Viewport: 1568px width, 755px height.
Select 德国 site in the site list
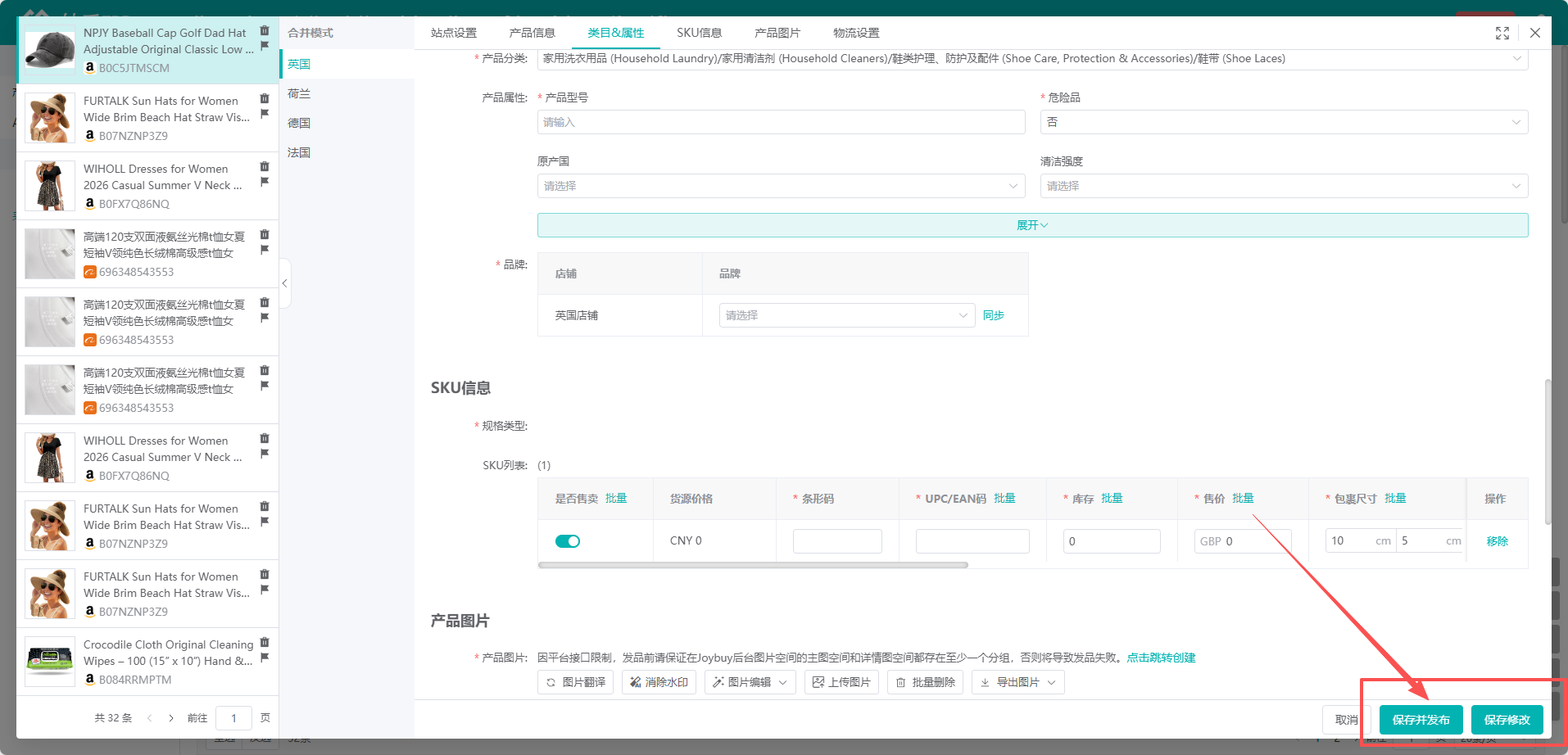pyautogui.click(x=299, y=123)
